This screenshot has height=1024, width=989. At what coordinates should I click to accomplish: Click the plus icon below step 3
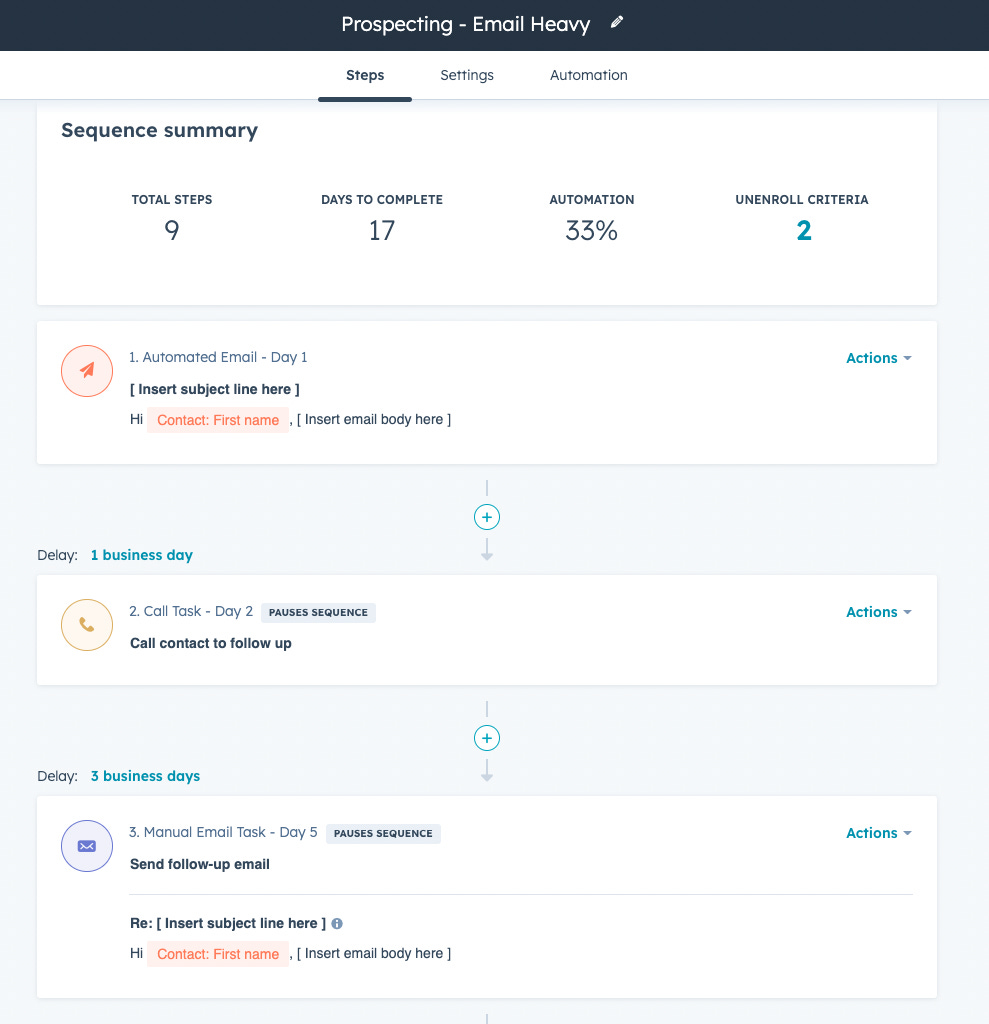coord(487,1020)
